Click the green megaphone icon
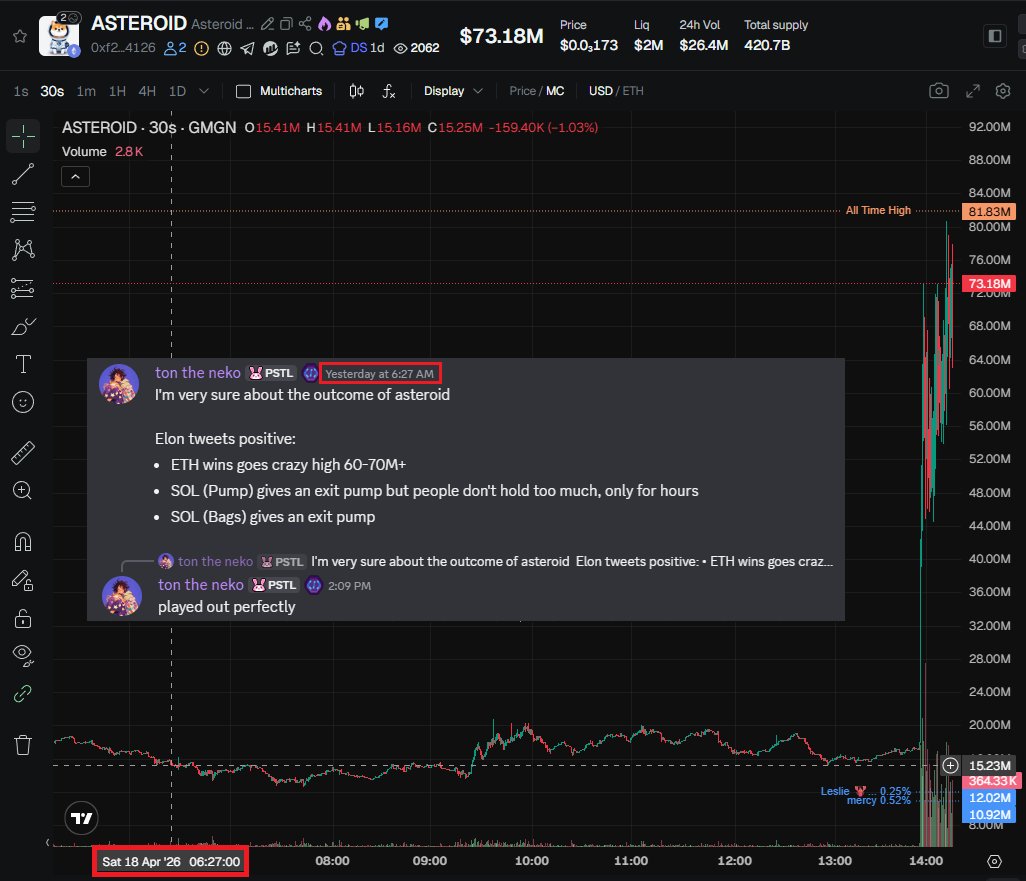 [363, 24]
